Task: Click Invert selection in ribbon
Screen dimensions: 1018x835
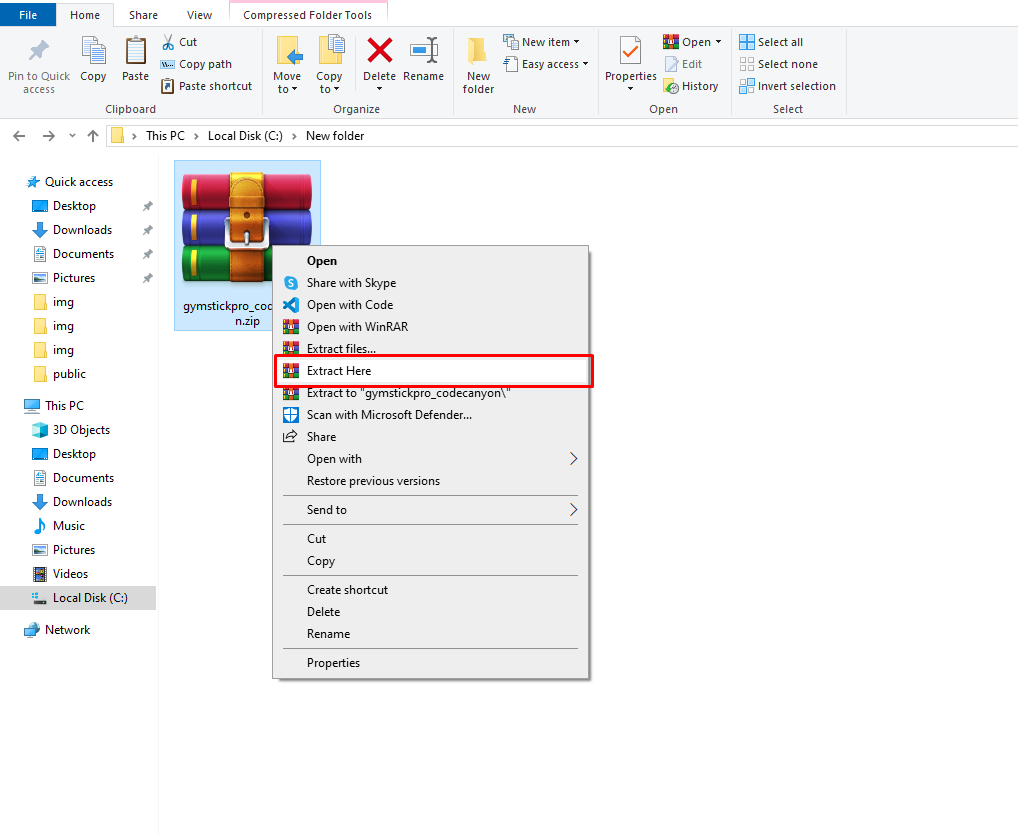Action: [795, 86]
